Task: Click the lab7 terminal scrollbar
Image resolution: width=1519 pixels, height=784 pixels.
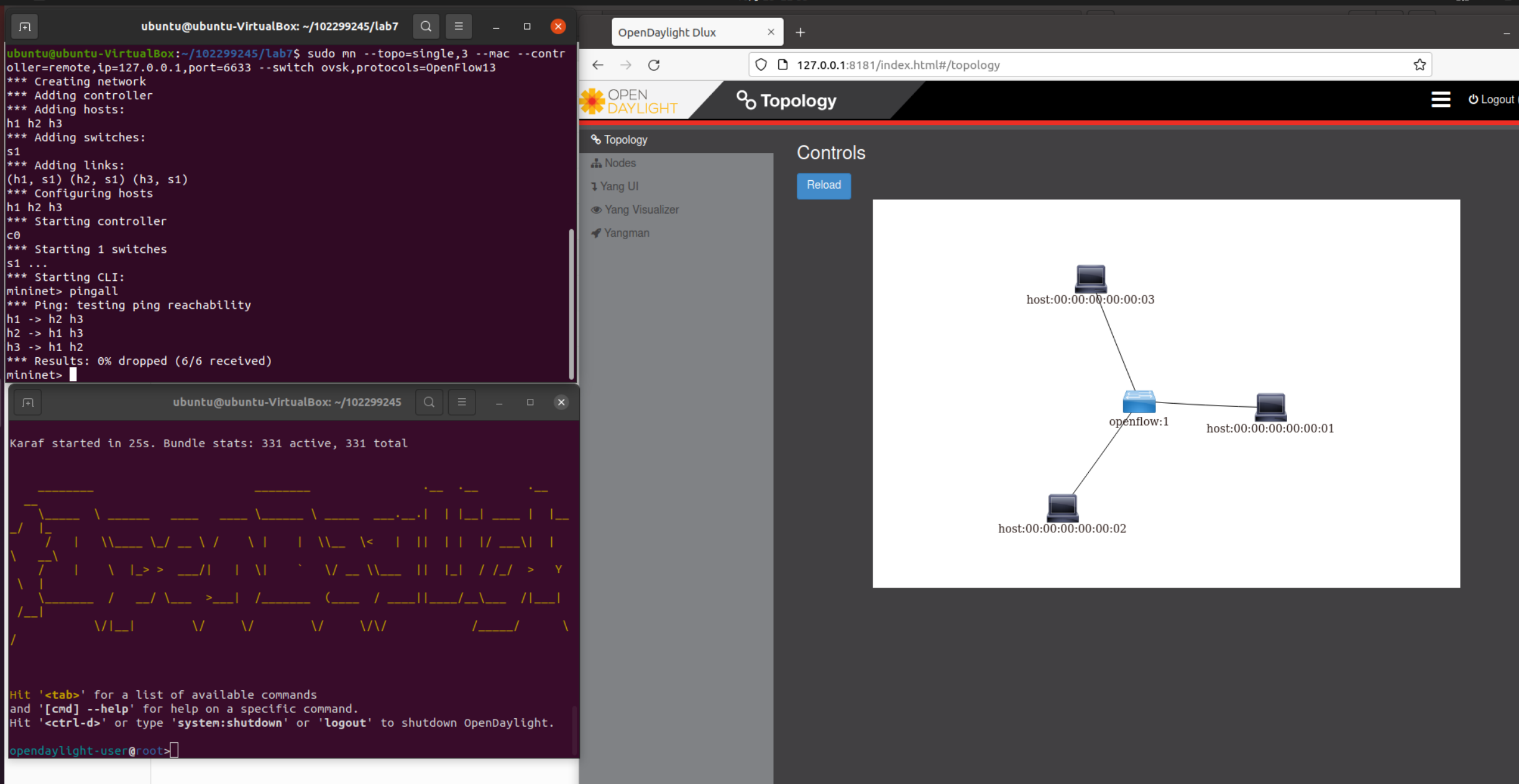Action: tap(571, 303)
